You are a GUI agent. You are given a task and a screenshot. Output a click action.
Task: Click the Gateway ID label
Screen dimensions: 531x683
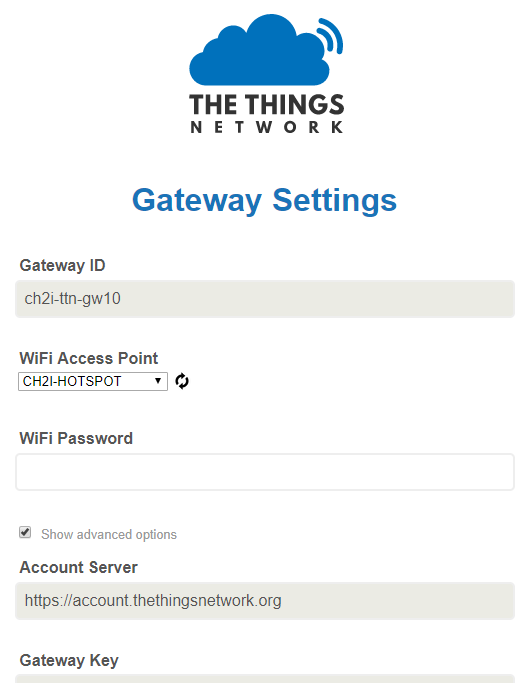pos(62,265)
